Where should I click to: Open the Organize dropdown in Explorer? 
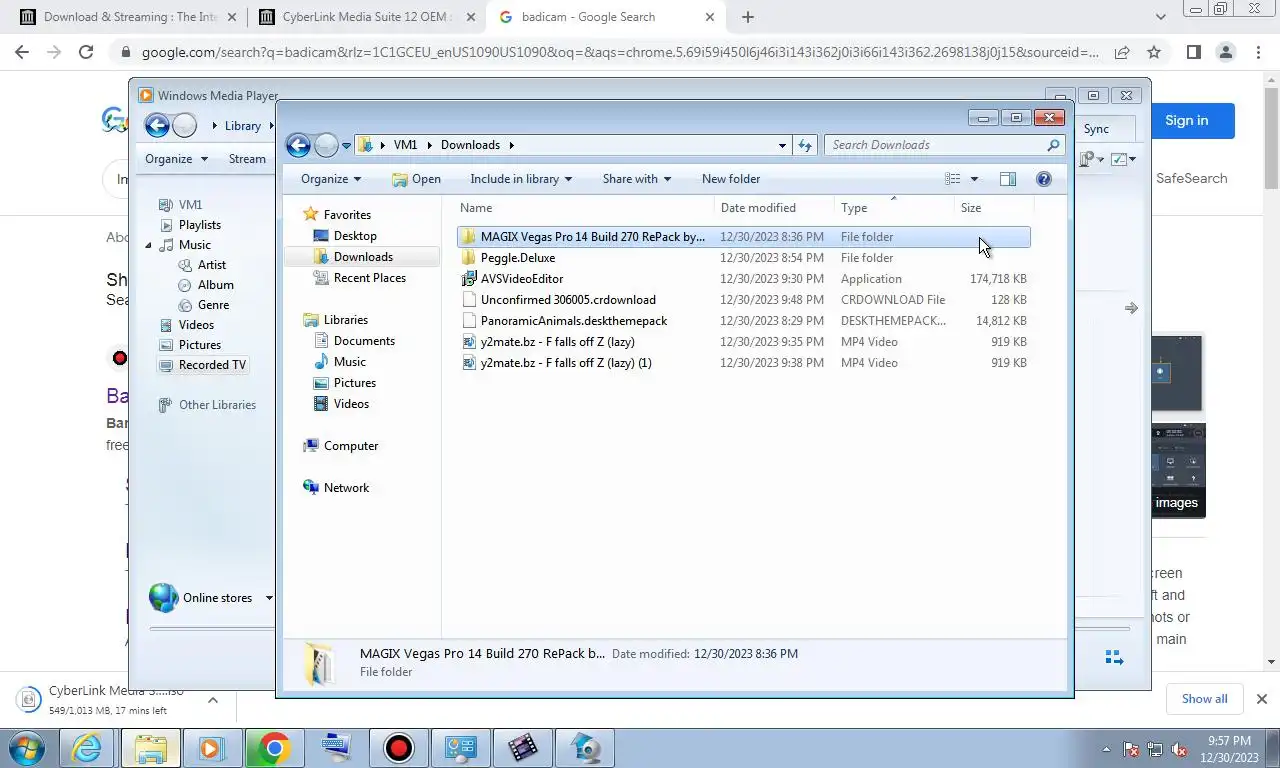point(331,179)
